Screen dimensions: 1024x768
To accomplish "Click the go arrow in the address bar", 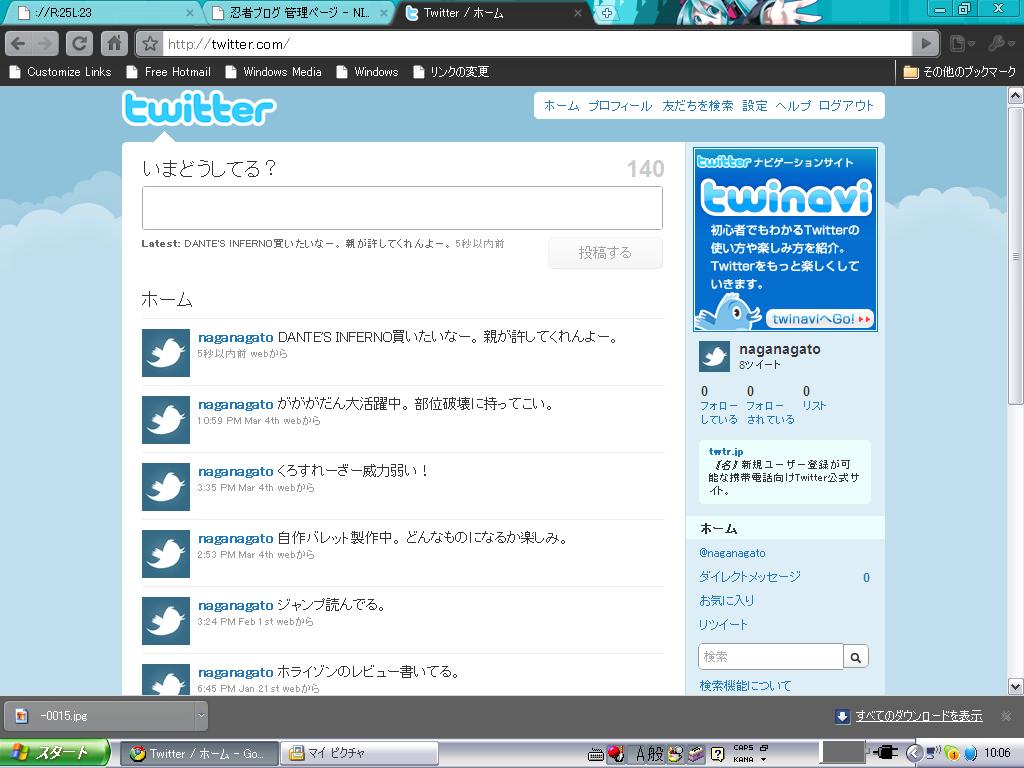I will tap(925, 44).
